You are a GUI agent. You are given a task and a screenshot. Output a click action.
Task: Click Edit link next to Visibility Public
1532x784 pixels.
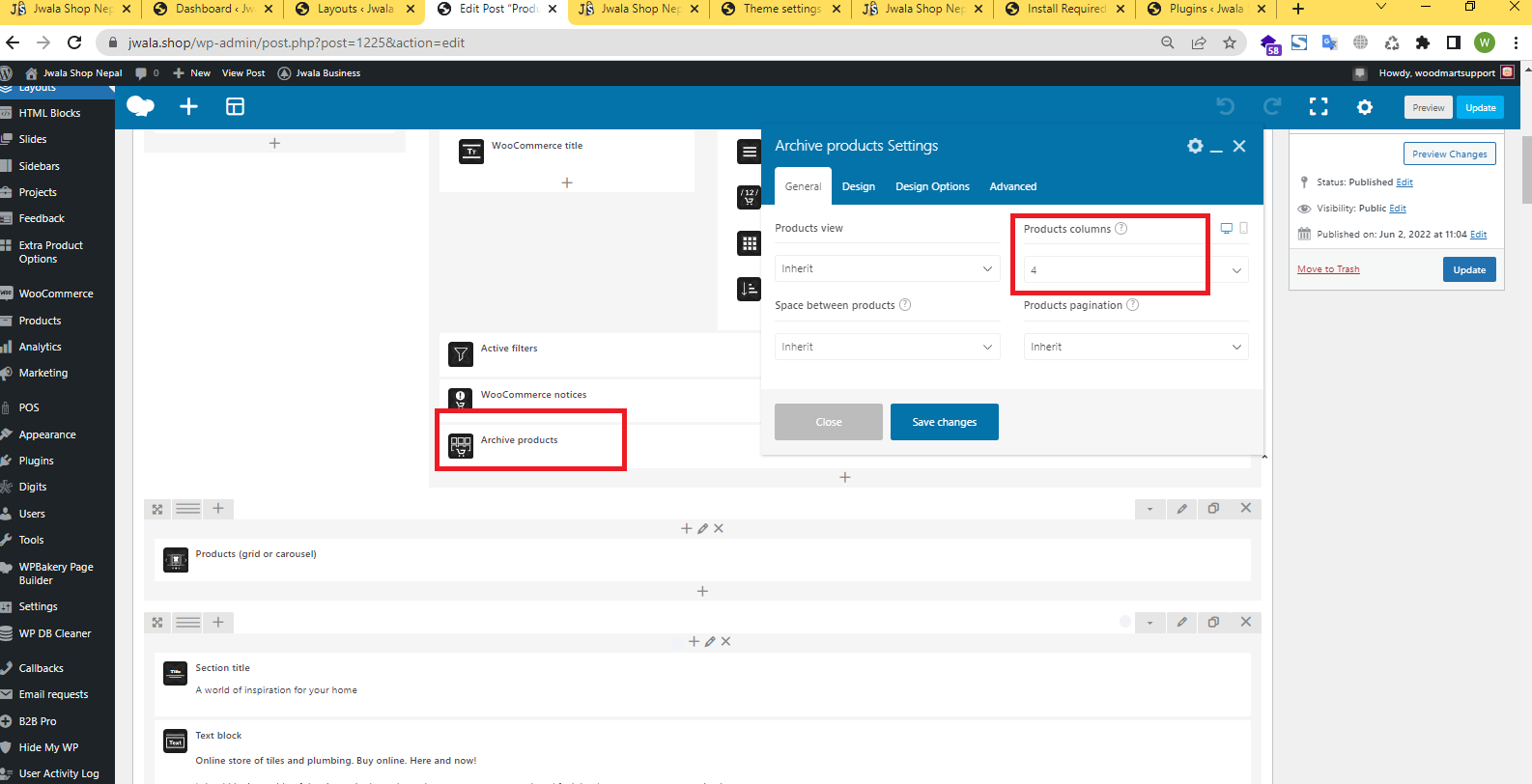[x=1398, y=208]
